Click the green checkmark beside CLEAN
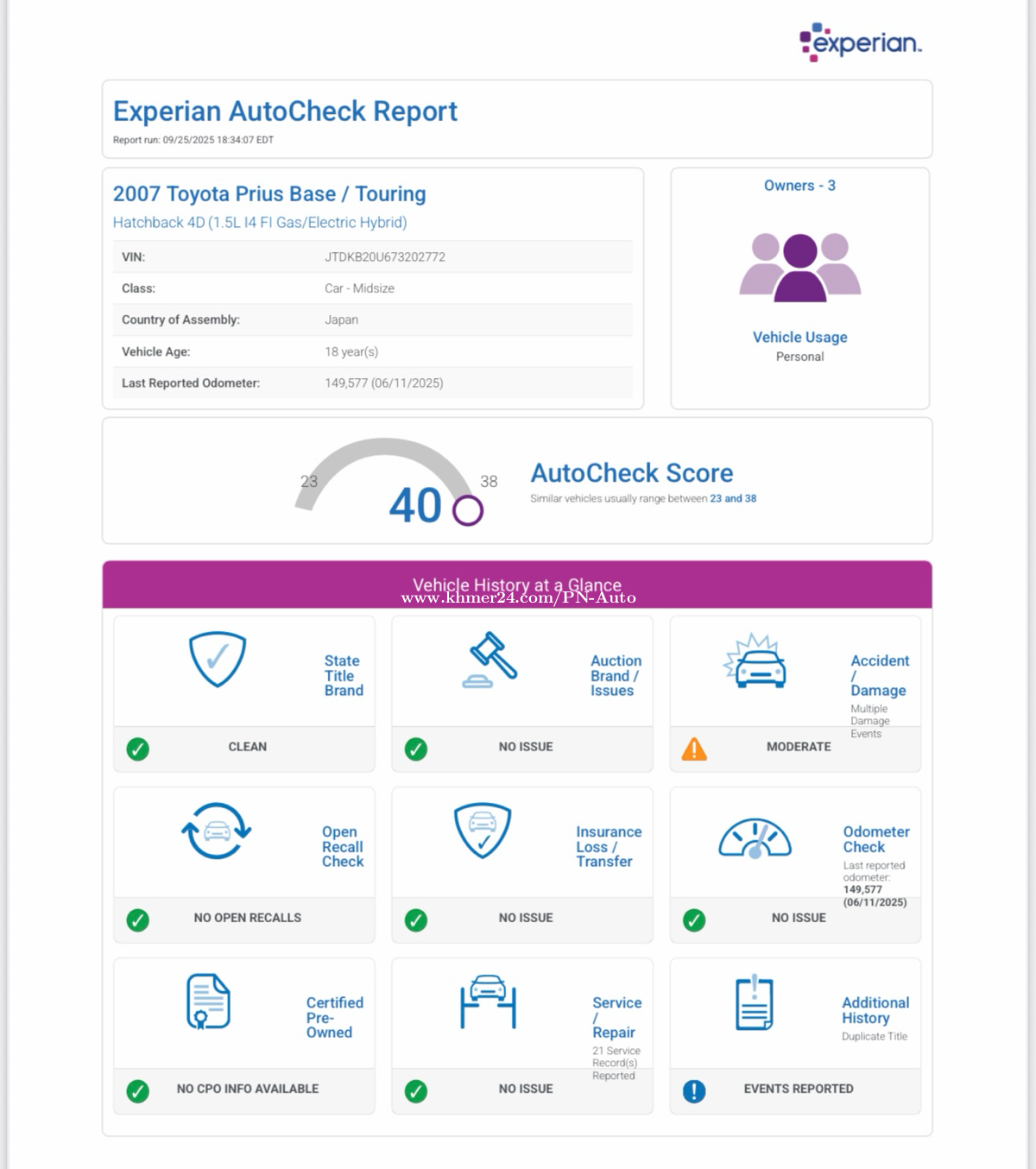The height and width of the screenshot is (1169, 1036). [x=138, y=749]
